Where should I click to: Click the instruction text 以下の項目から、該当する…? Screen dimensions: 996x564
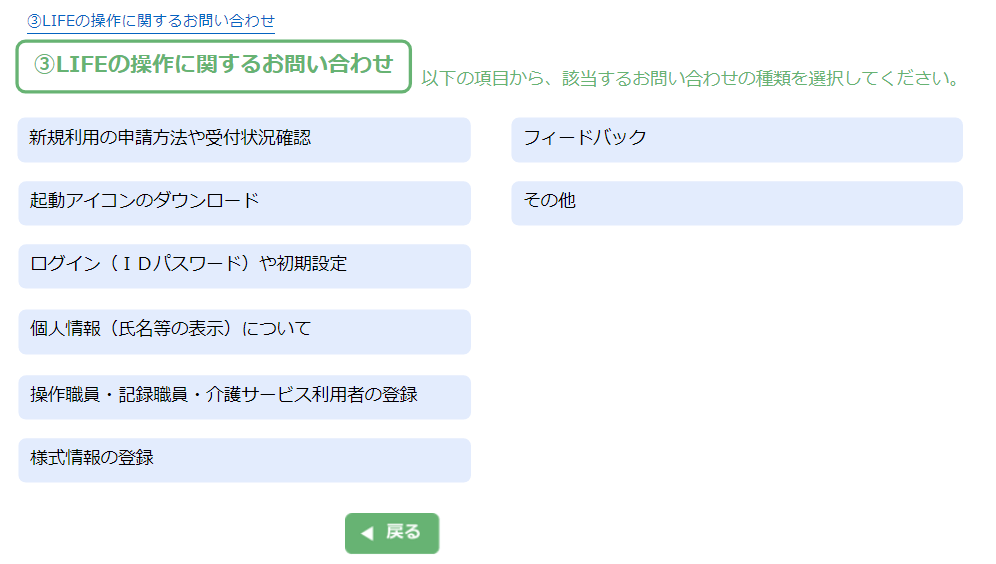[x=690, y=78]
